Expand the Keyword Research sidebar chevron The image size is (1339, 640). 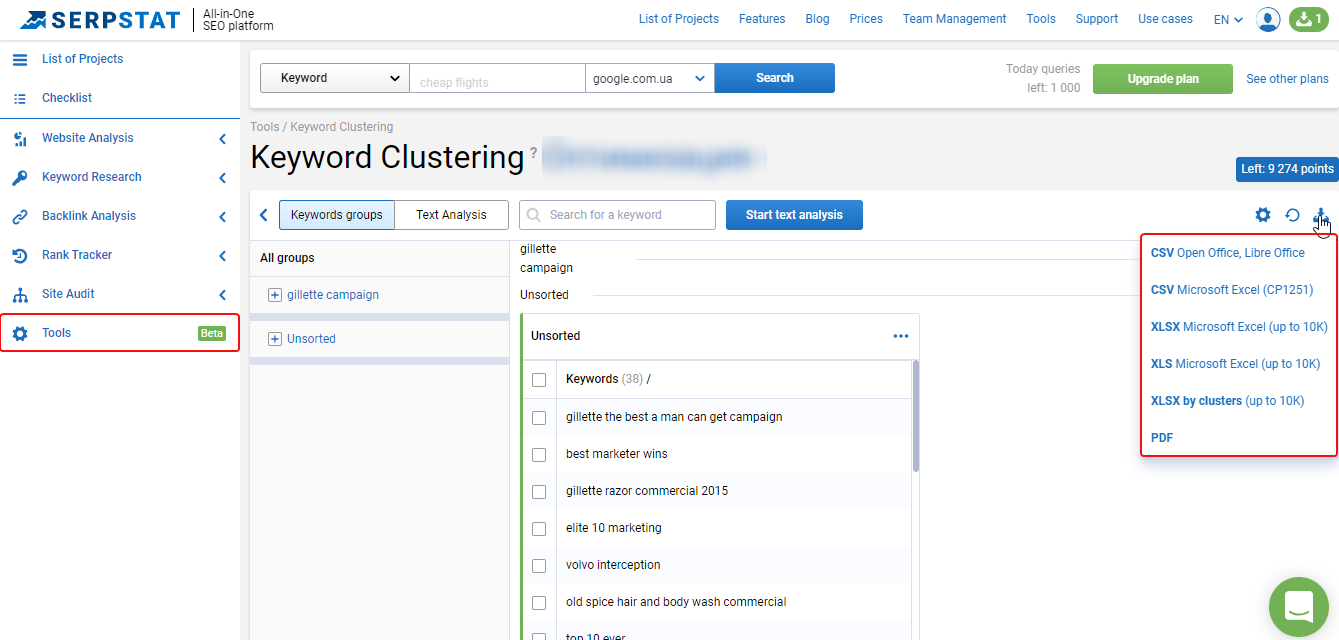pos(222,178)
